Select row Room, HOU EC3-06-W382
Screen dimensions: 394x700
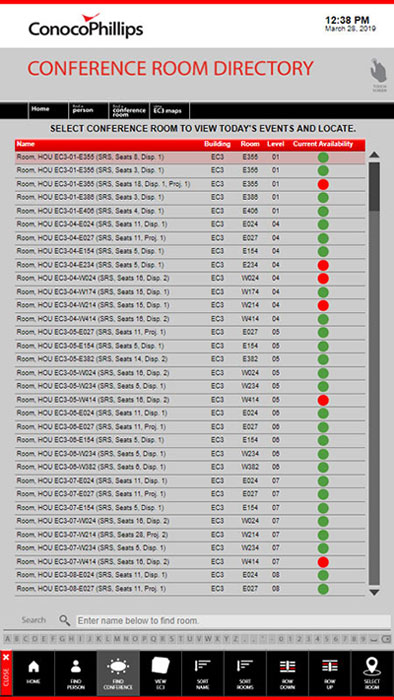click(x=190, y=467)
